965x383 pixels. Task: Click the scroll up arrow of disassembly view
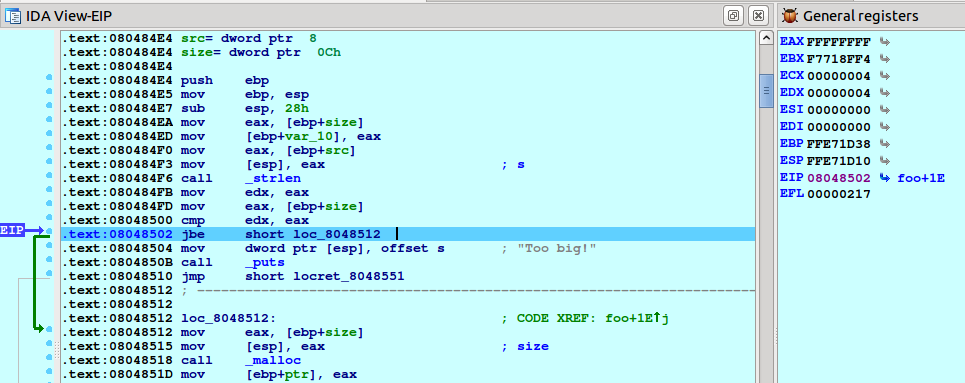(766, 38)
